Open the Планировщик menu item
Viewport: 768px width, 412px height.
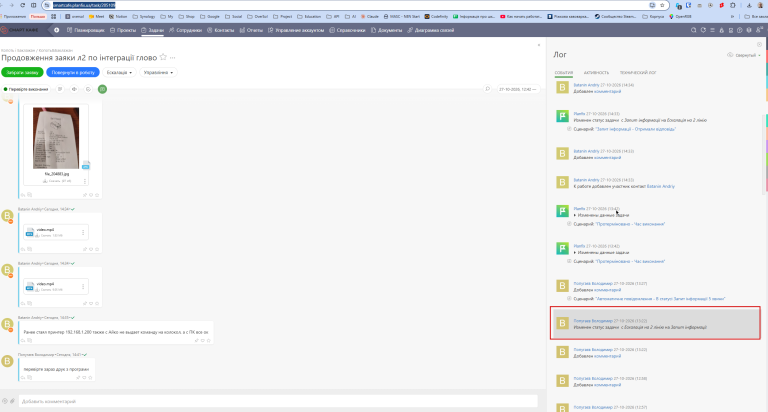(86, 30)
